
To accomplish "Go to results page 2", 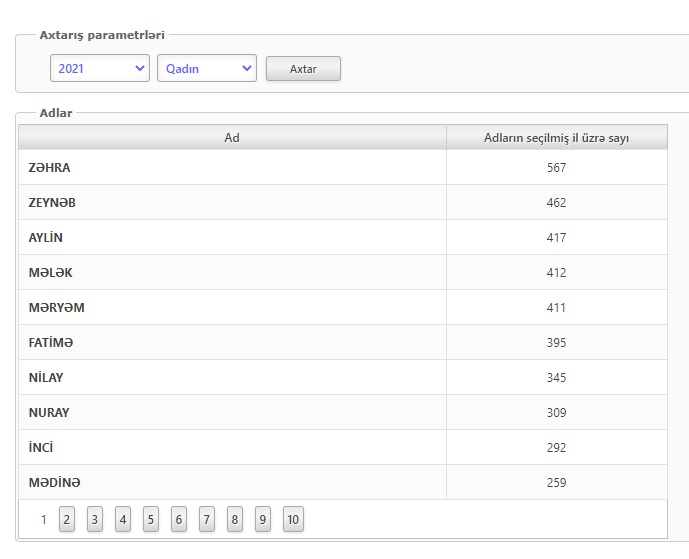I will click(x=67, y=519).
